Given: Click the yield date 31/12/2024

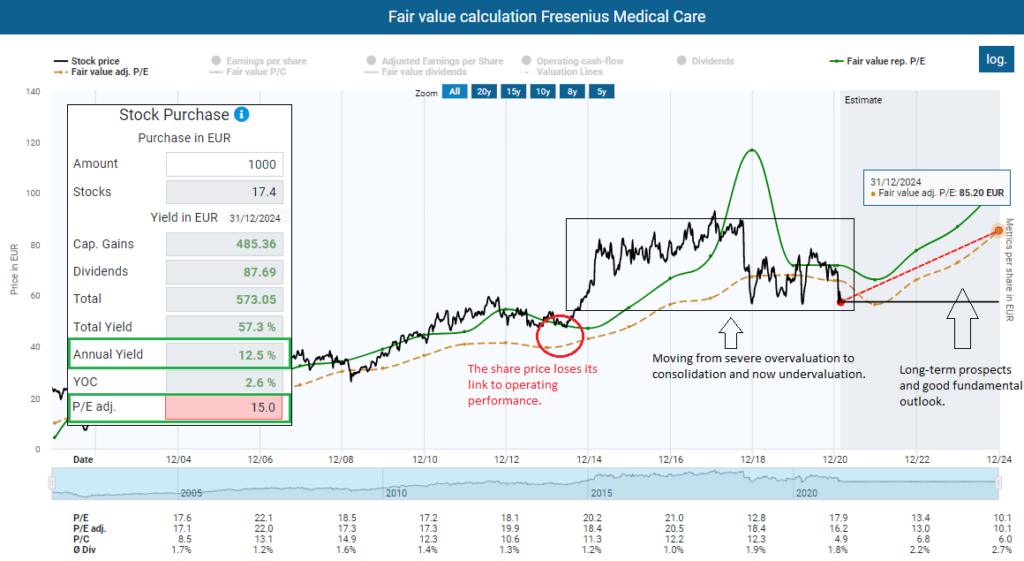Looking at the screenshot, I should [255, 218].
